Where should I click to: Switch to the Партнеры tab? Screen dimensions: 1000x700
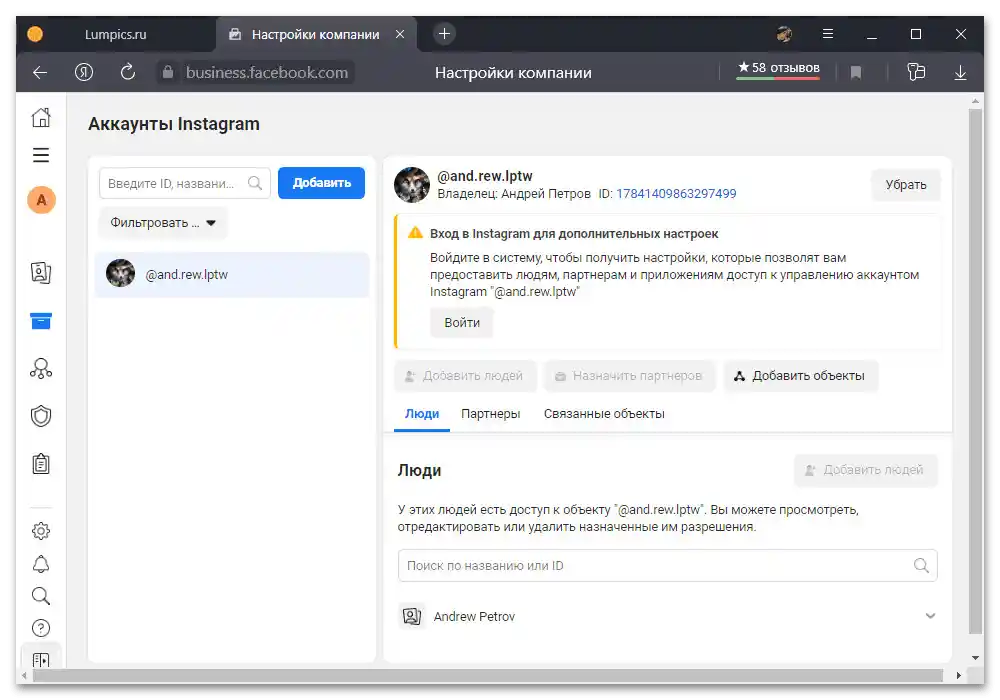pyautogui.click(x=490, y=414)
